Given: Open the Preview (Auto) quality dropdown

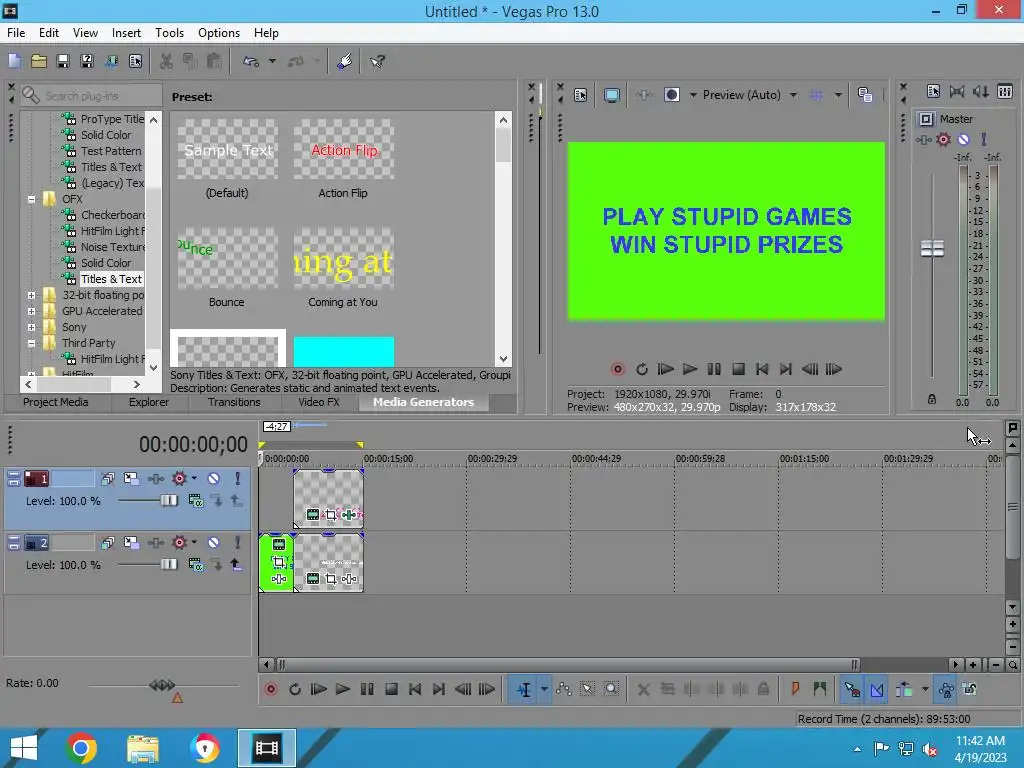Looking at the screenshot, I should point(793,95).
